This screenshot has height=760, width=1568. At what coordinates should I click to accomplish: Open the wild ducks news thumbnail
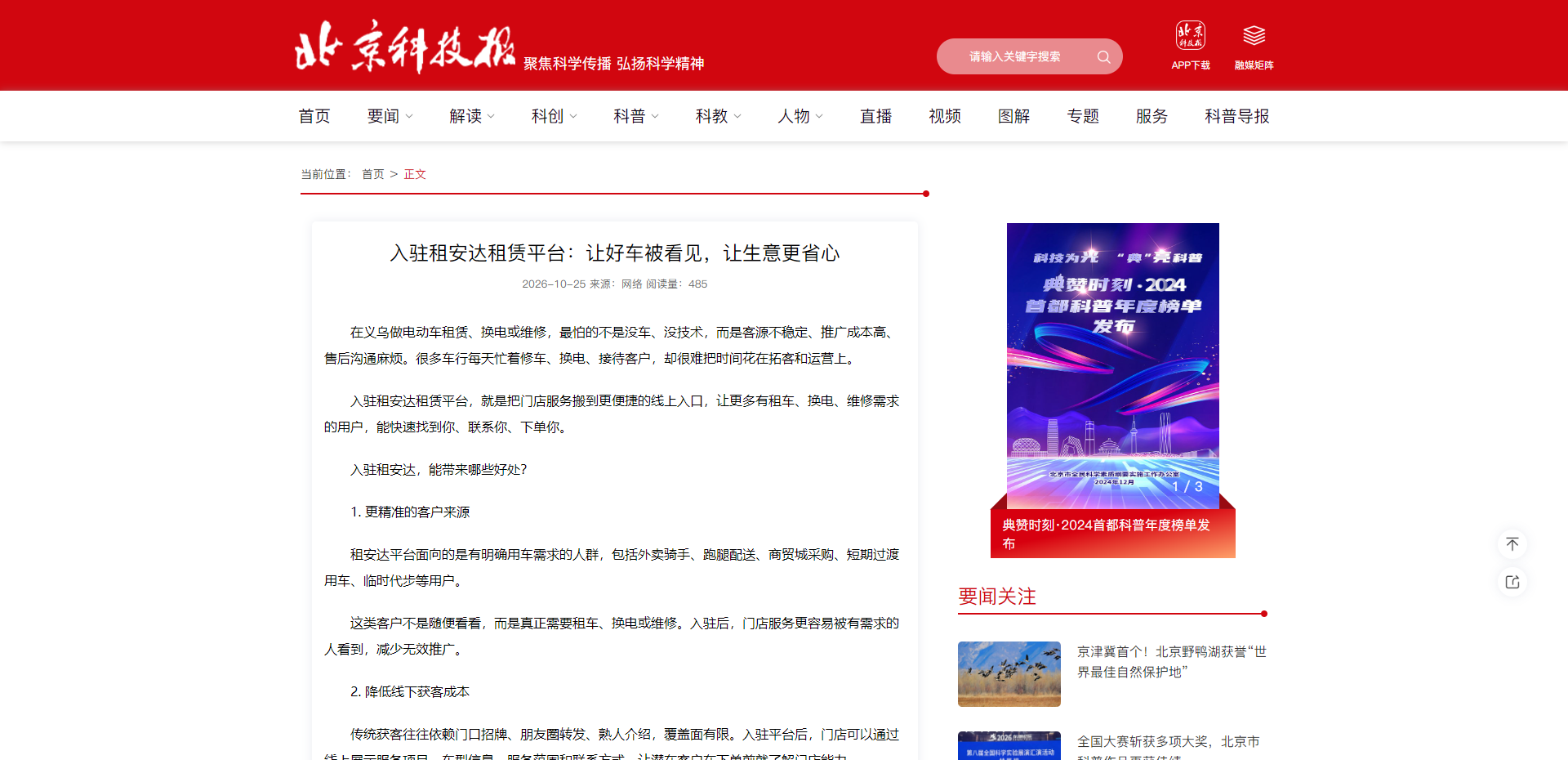pos(1009,674)
